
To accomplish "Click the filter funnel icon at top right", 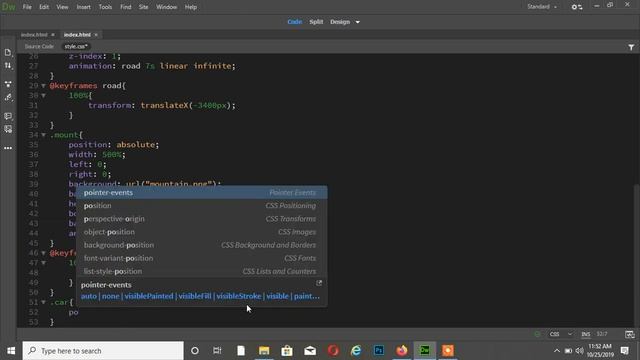I will pyautogui.click(x=631, y=47).
